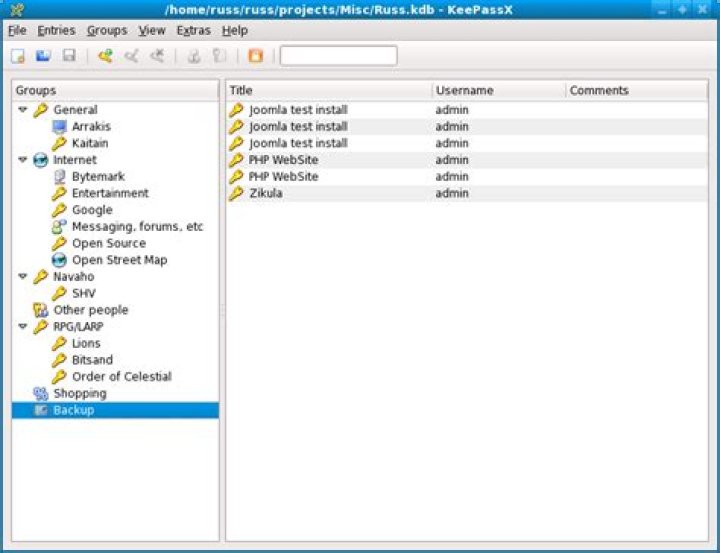720x553 pixels.
Task: Collapse the General group
Action: click(22, 110)
